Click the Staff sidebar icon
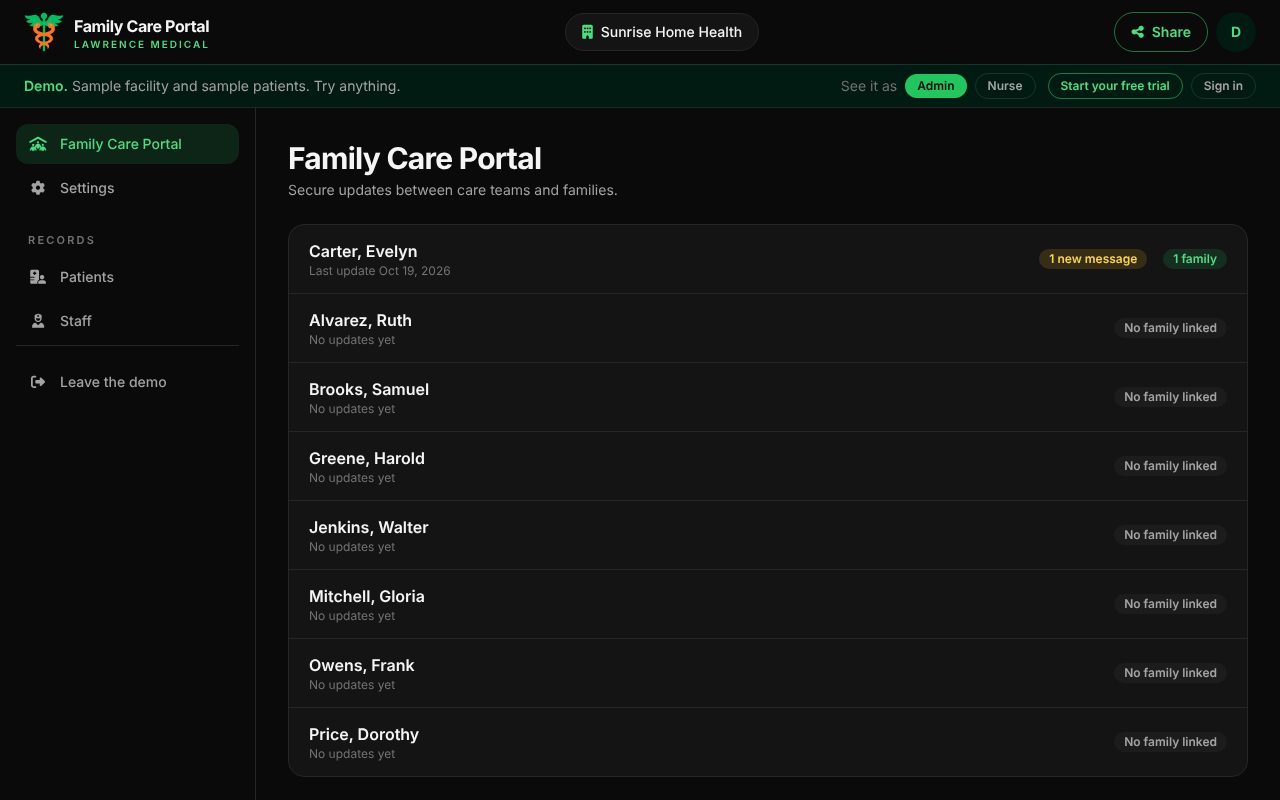Image resolution: width=1280 pixels, height=800 pixels. [38, 321]
